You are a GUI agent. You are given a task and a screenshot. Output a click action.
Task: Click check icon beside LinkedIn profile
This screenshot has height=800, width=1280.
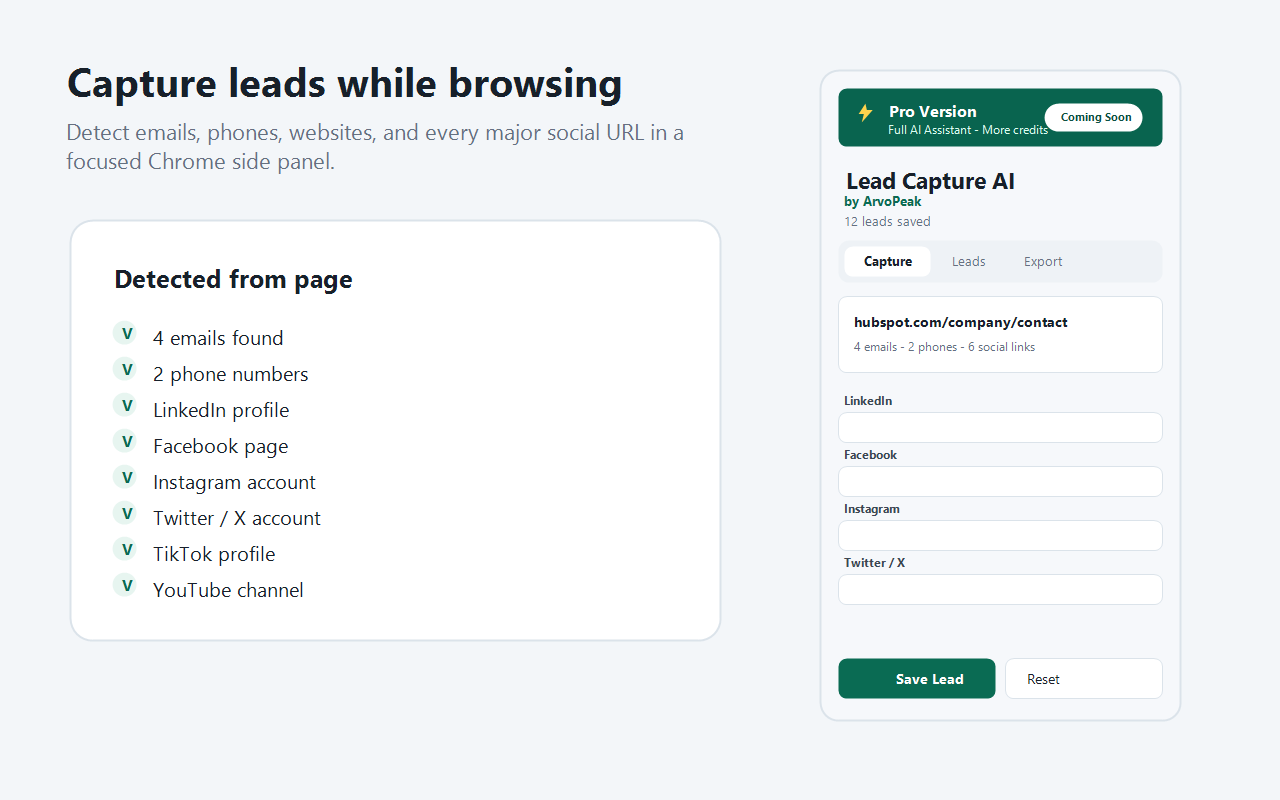pos(124,406)
